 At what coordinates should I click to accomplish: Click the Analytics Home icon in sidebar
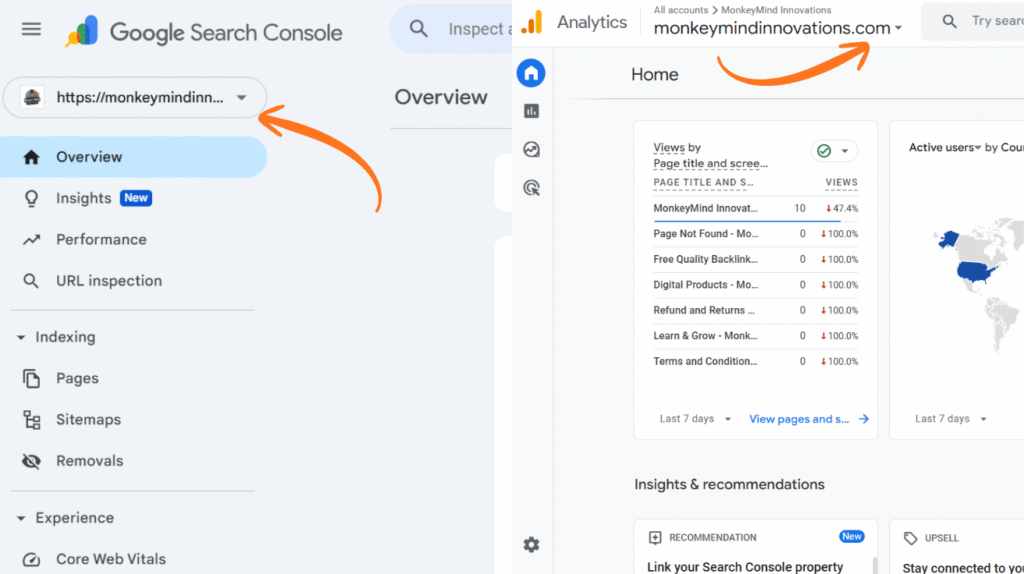tap(531, 72)
